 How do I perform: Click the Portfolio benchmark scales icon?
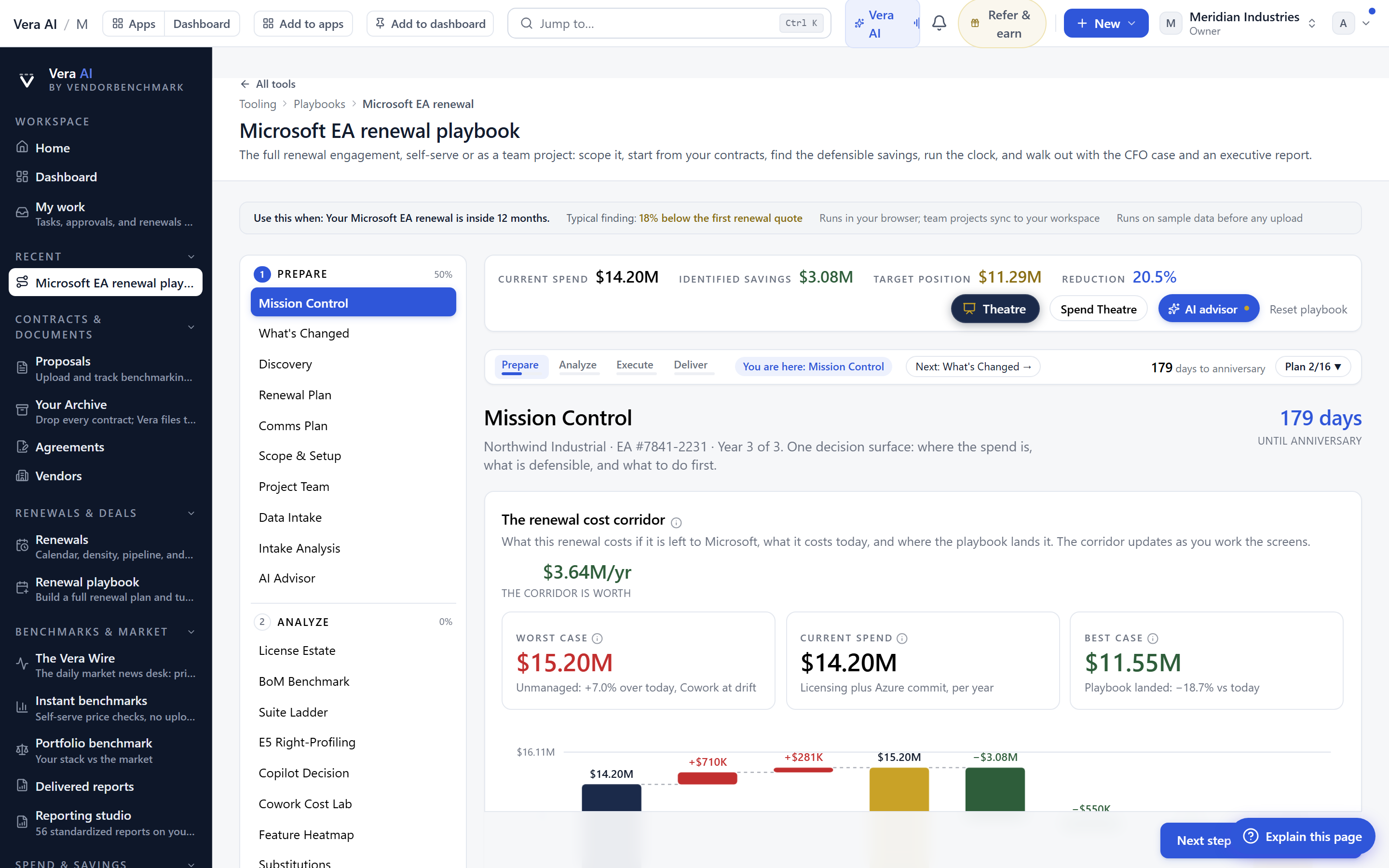click(x=22, y=750)
